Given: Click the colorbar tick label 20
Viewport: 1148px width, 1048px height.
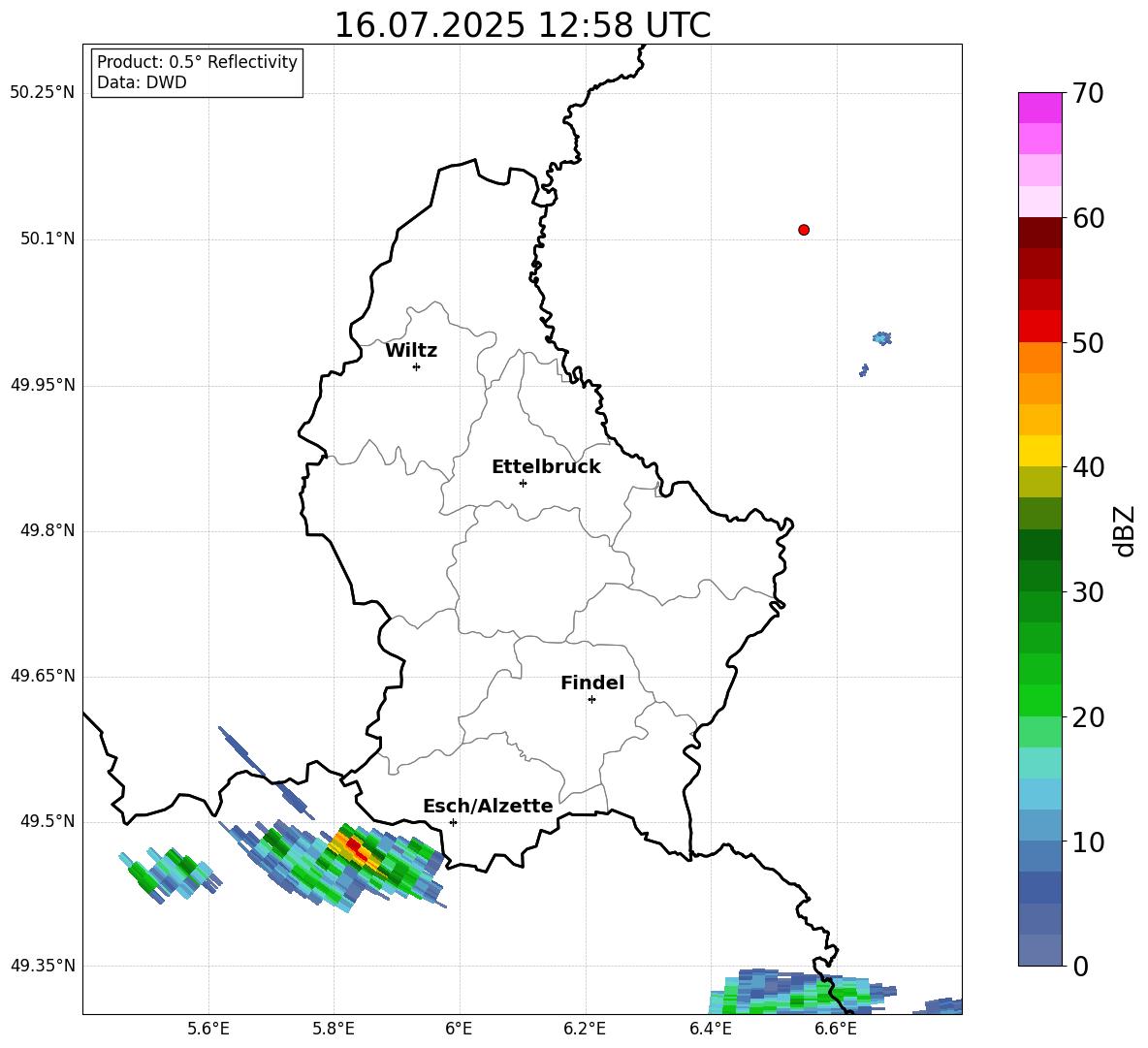Looking at the screenshot, I should (1087, 717).
